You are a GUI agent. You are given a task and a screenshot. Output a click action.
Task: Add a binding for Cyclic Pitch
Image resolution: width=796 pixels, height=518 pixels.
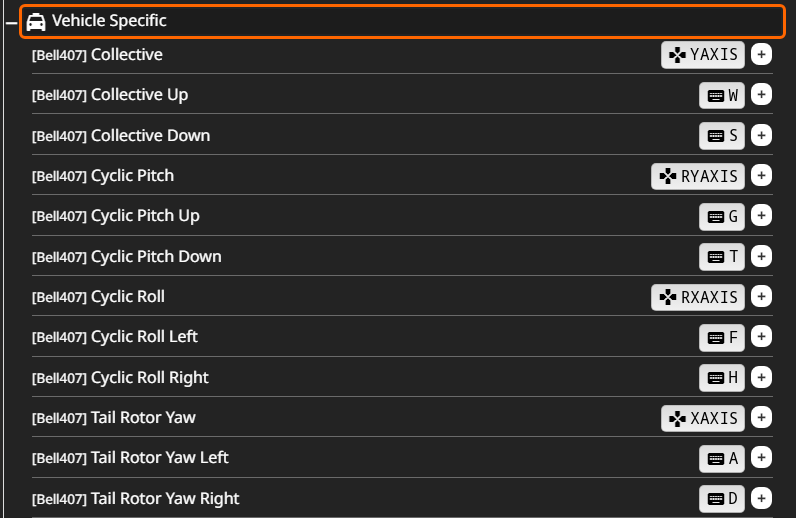[x=761, y=176]
